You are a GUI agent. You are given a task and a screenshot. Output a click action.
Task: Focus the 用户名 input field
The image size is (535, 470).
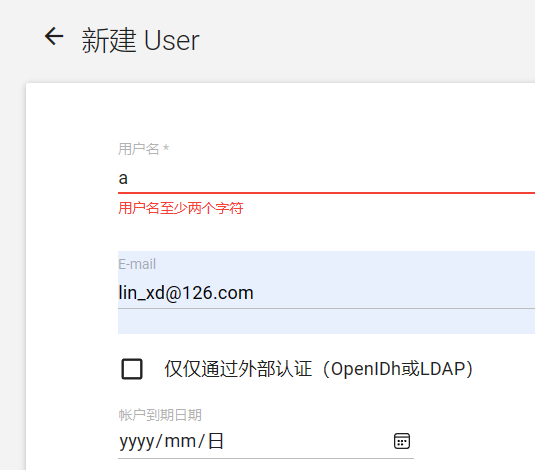326,178
